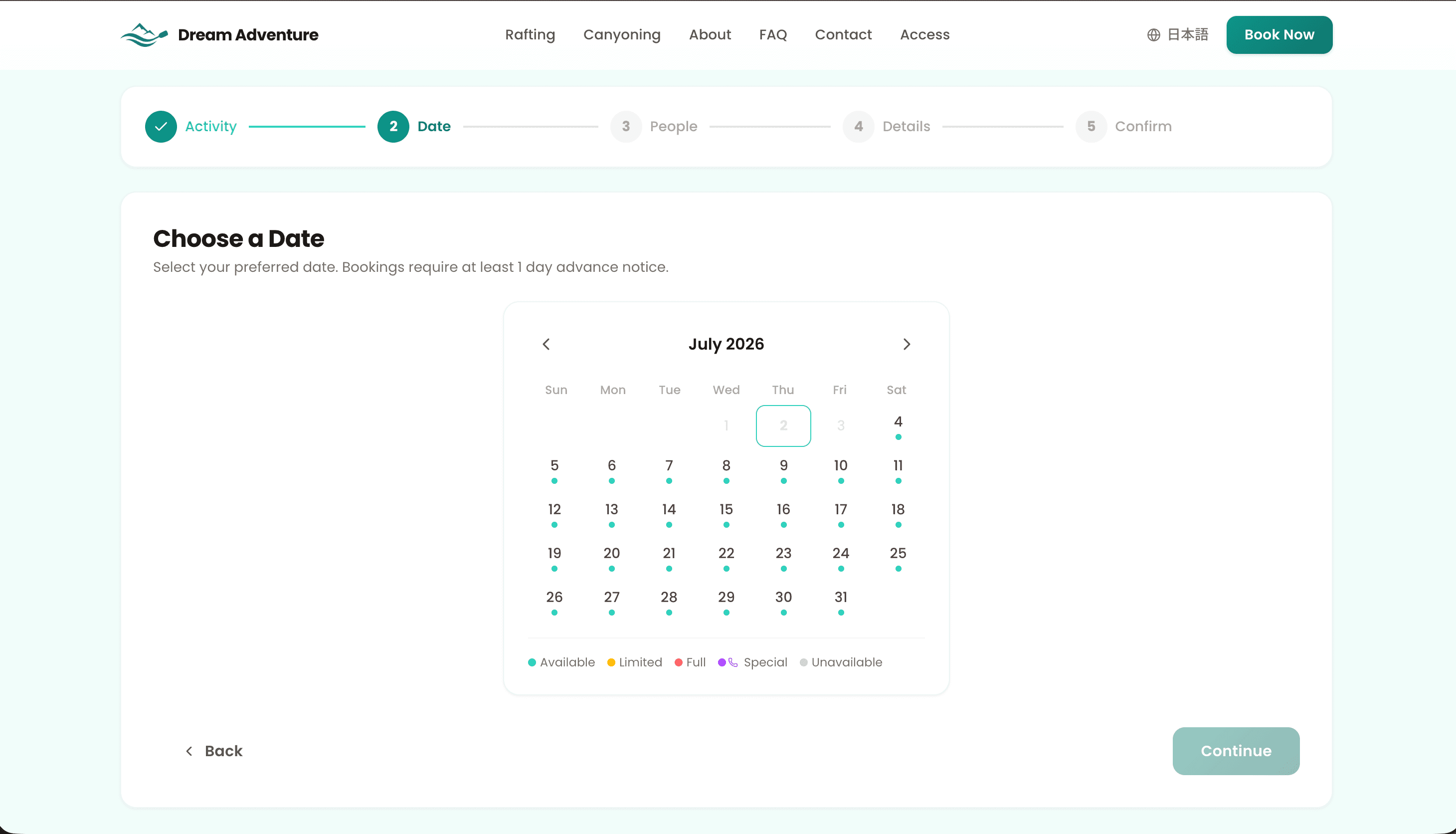Click the Date step label
This screenshot has width=1456, height=834.
coord(434,127)
